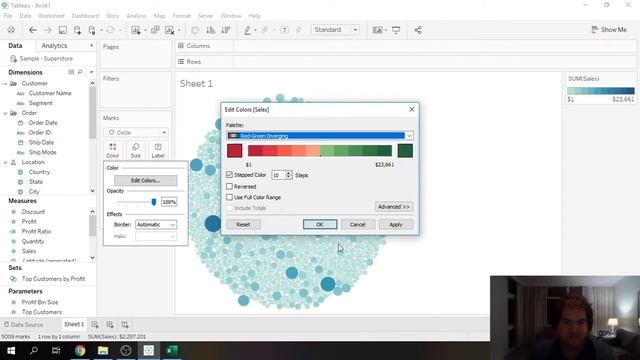Screen dimensions: 640x360
Task: Switch to the Analytics tab
Action: click(x=54, y=46)
